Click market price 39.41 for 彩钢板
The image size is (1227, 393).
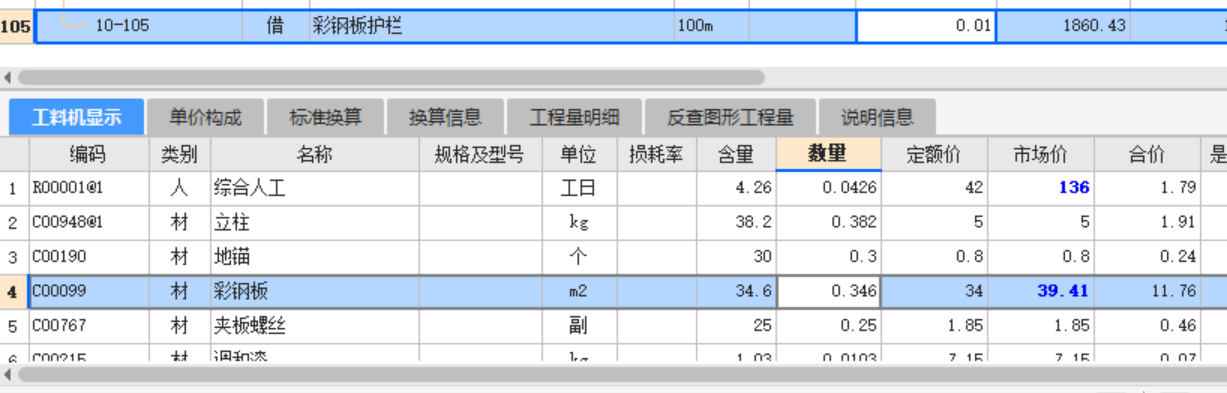(x=1040, y=292)
